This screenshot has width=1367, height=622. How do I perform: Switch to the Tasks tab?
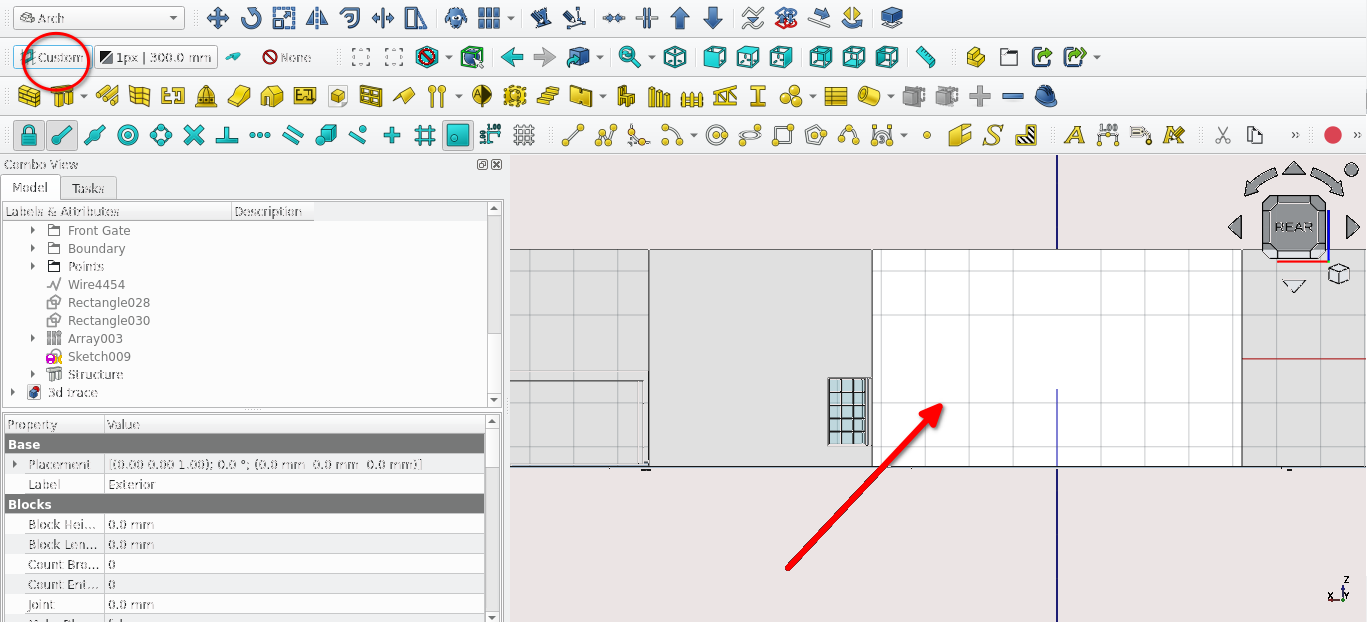88,188
